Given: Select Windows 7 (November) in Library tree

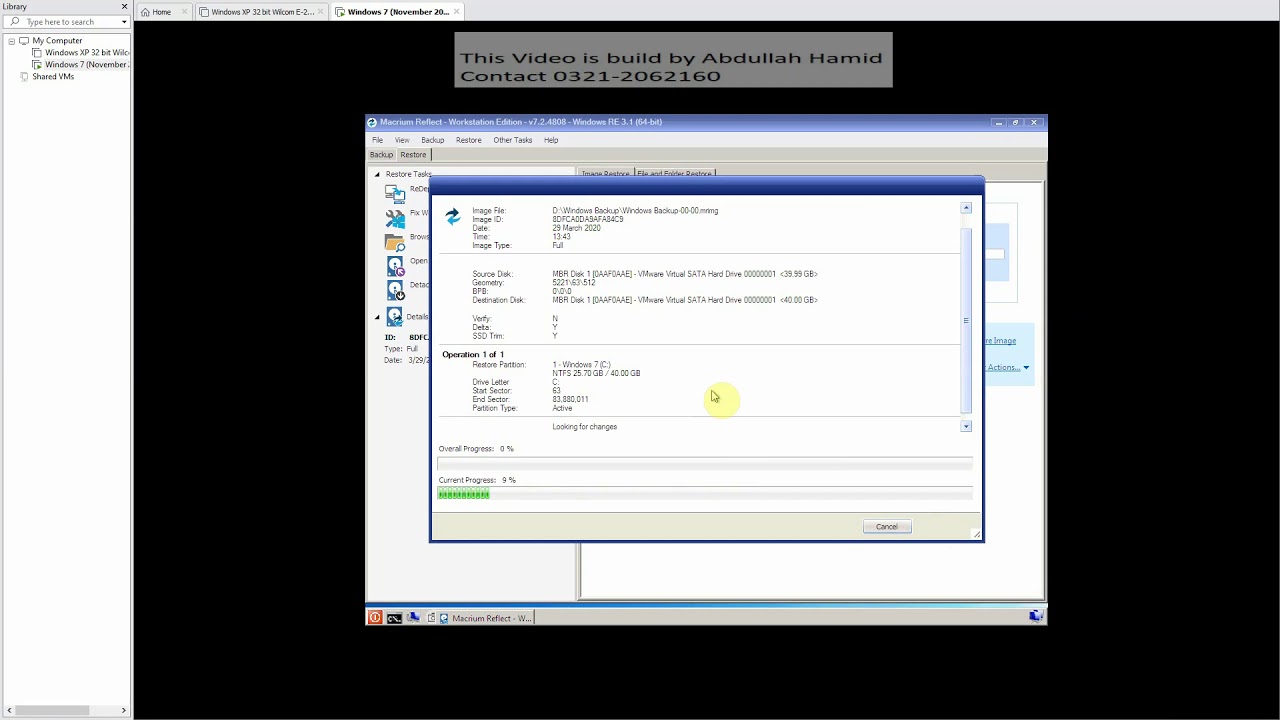Looking at the screenshot, I should point(81,65).
